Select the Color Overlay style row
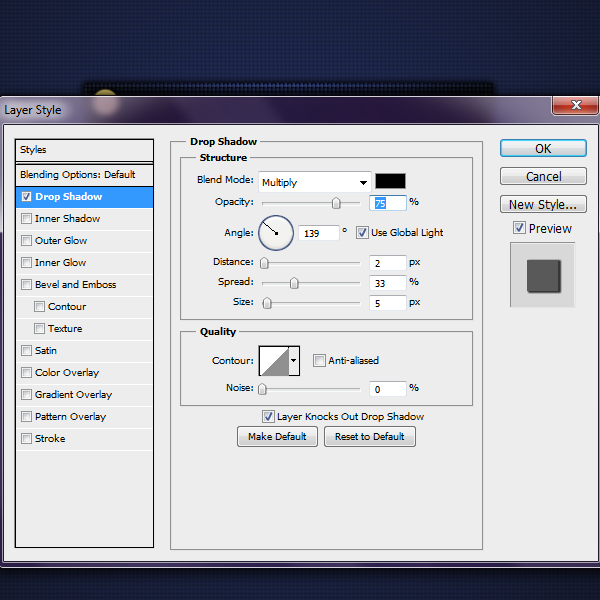This screenshot has width=600, height=600. click(x=84, y=373)
